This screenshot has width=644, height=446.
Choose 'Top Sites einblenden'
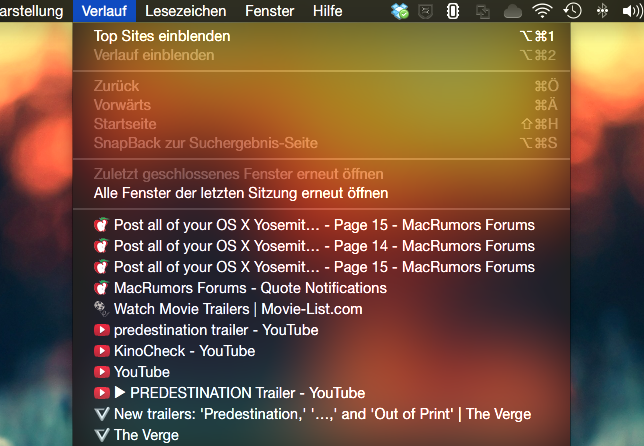click(322, 36)
